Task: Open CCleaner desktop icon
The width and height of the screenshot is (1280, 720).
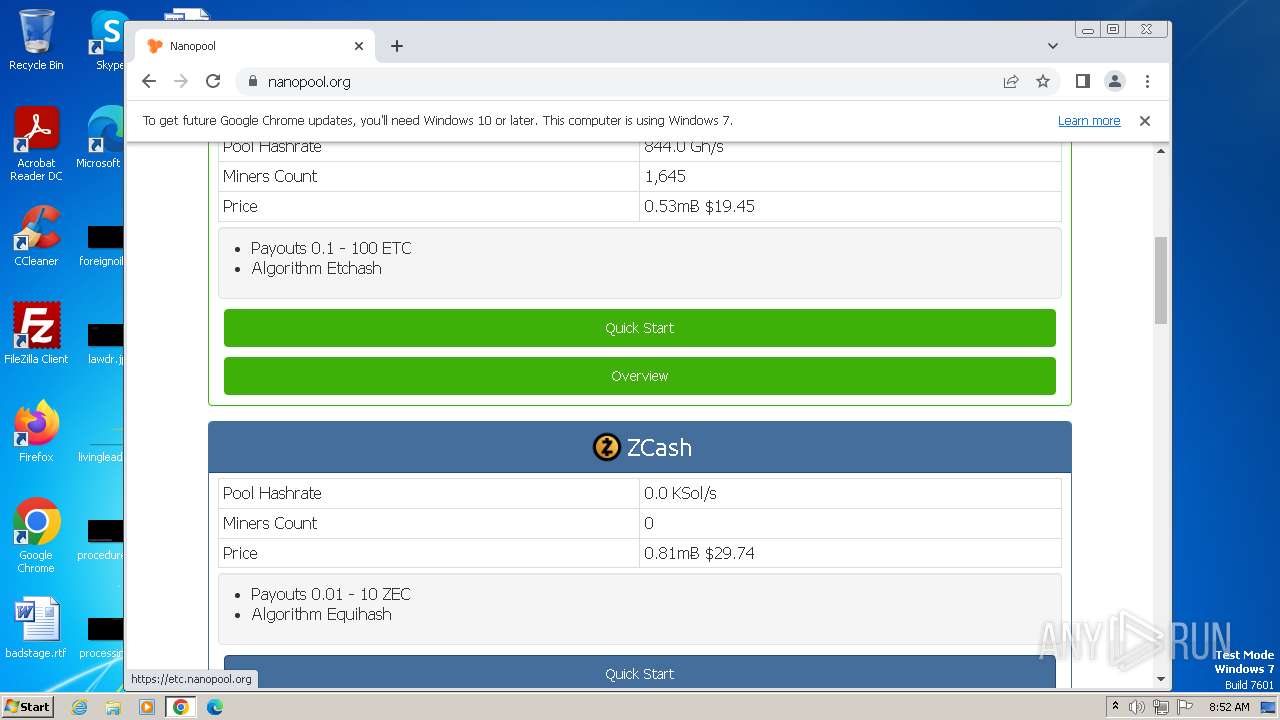Action: pos(36,236)
